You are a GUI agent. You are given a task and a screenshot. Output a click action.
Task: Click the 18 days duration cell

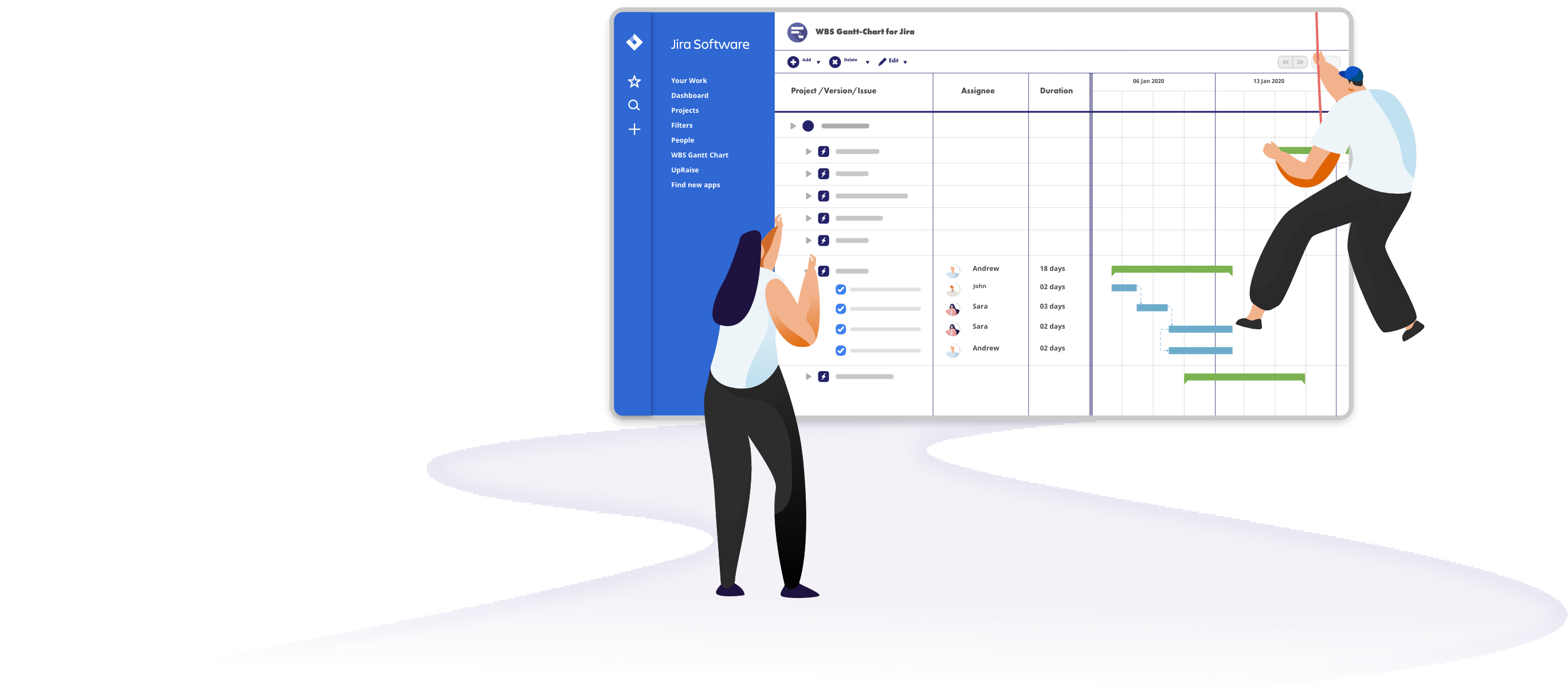pyautogui.click(x=1052, y=269)
